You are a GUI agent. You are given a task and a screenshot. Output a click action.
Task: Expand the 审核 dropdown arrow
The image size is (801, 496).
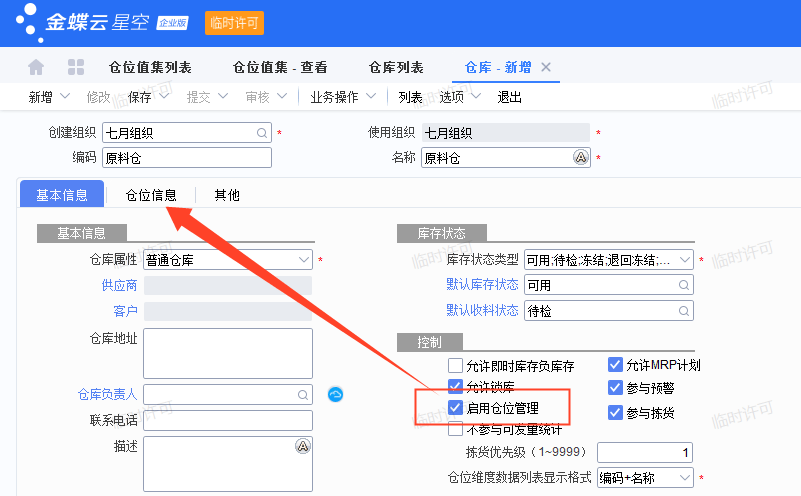[282, 96]
